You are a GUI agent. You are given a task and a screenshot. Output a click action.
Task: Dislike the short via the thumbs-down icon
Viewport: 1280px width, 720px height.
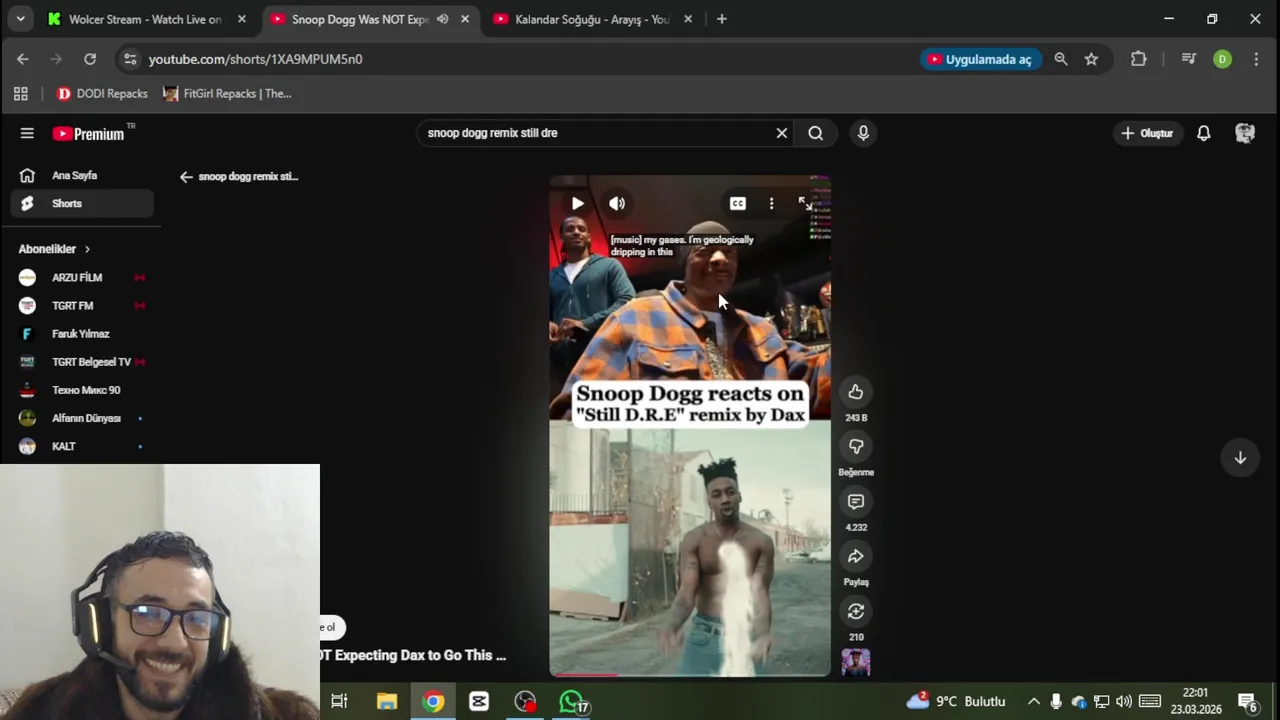click(856, 446)
